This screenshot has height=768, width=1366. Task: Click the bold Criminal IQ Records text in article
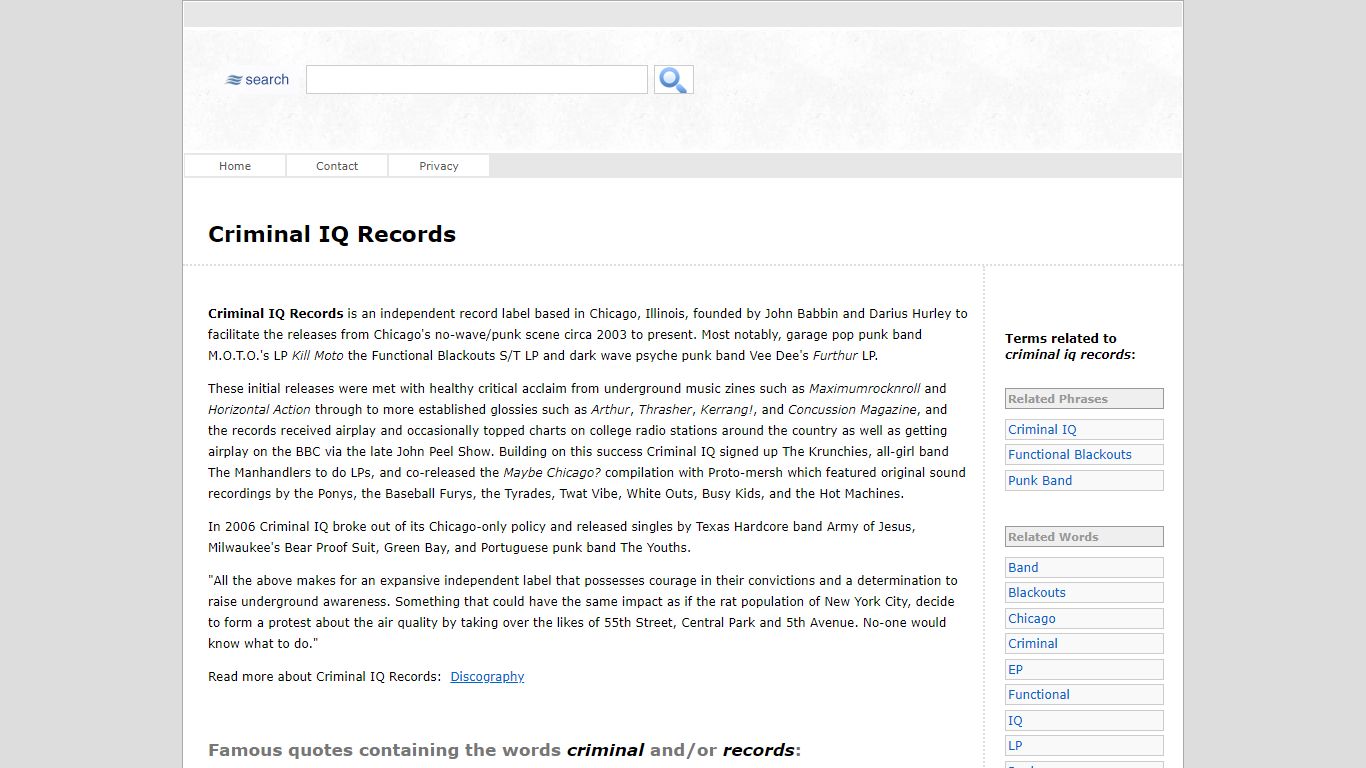tap(276, 313)
